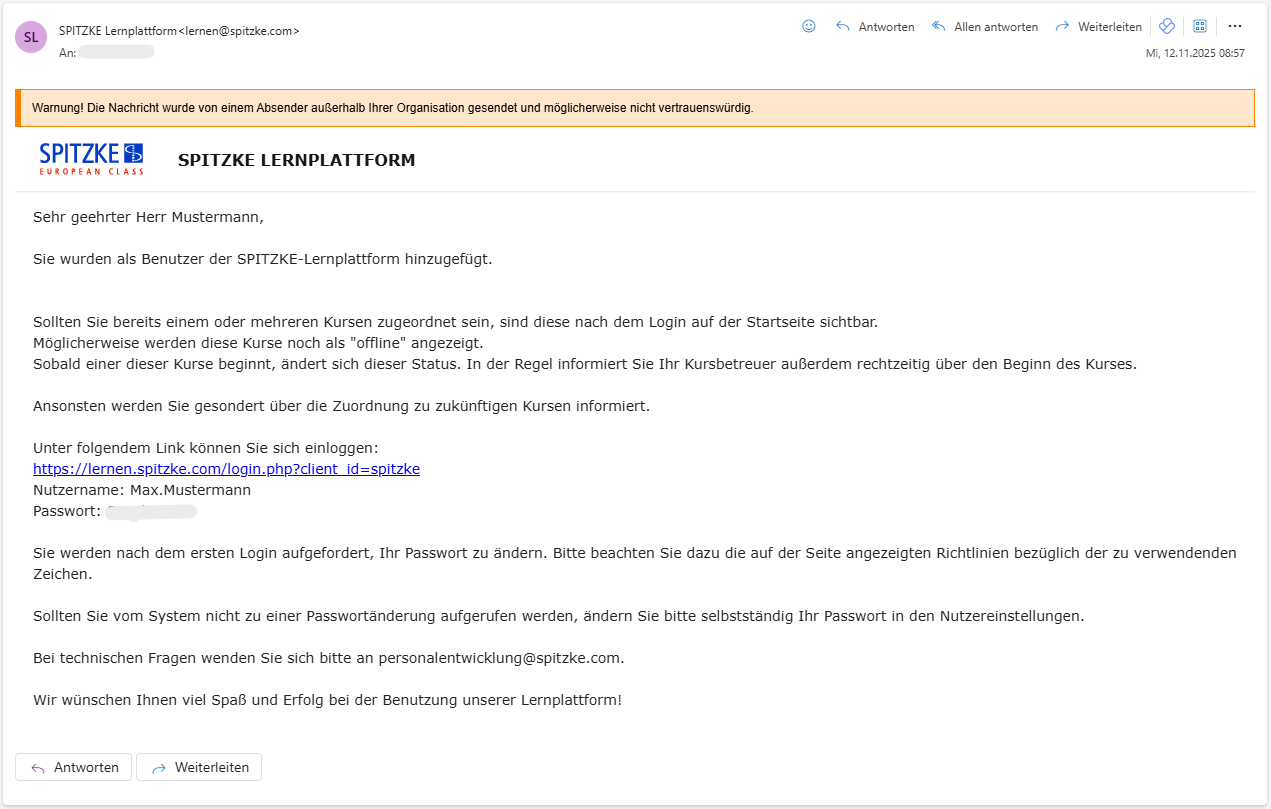This screenshot has height=809, width=1271.
Task: Click the external sender warning banner
Action: pyautogui.click(x=635, y=108)
